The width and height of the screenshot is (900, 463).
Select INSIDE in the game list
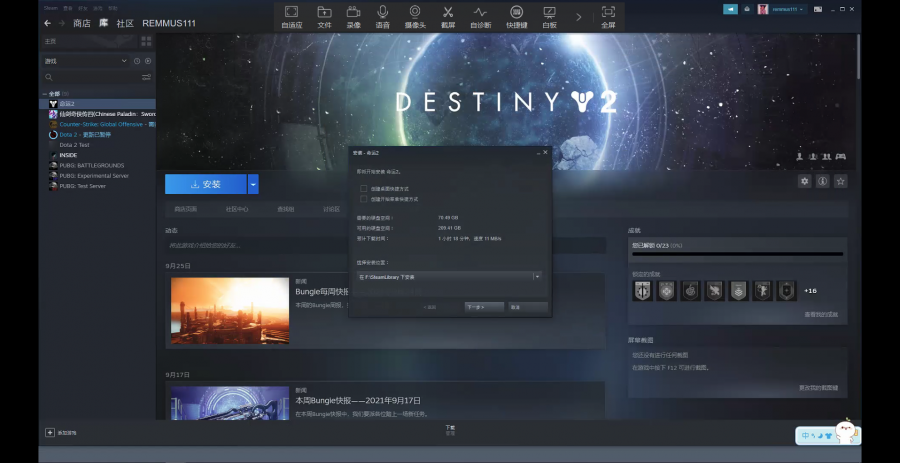coord(97,155)
